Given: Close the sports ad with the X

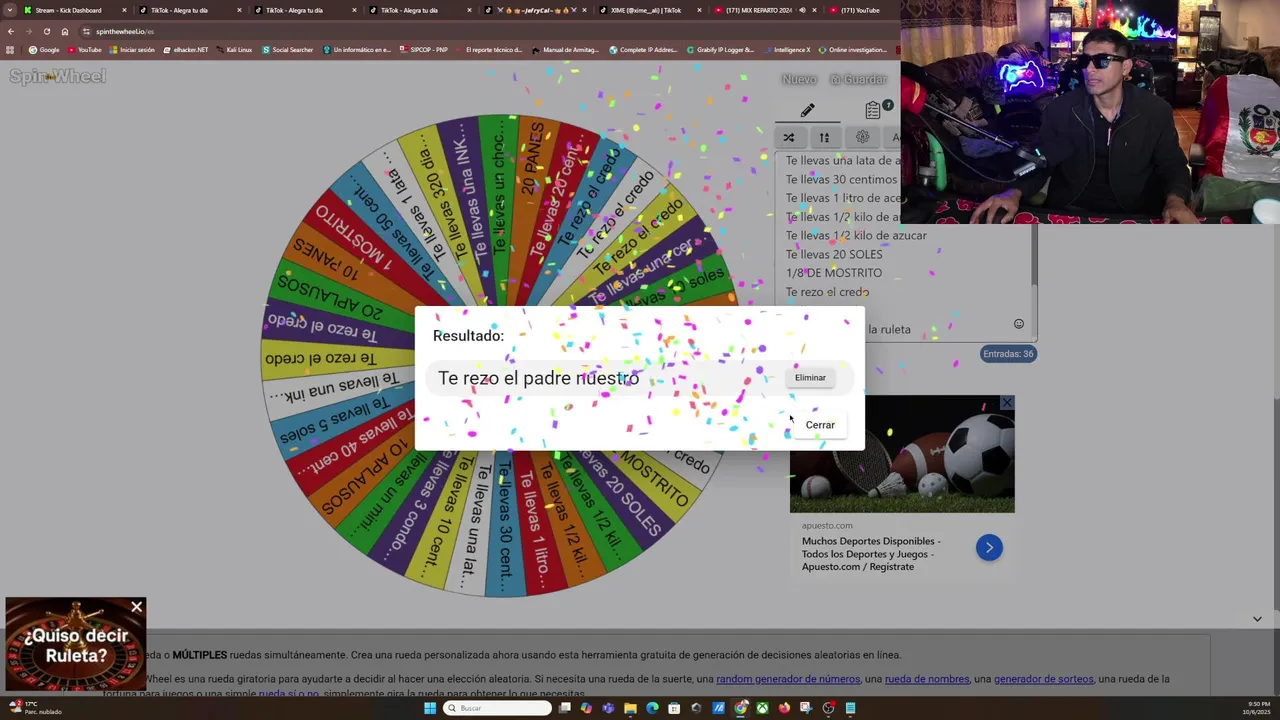Looking at the screenshot, I should (x=1007, y=403).
